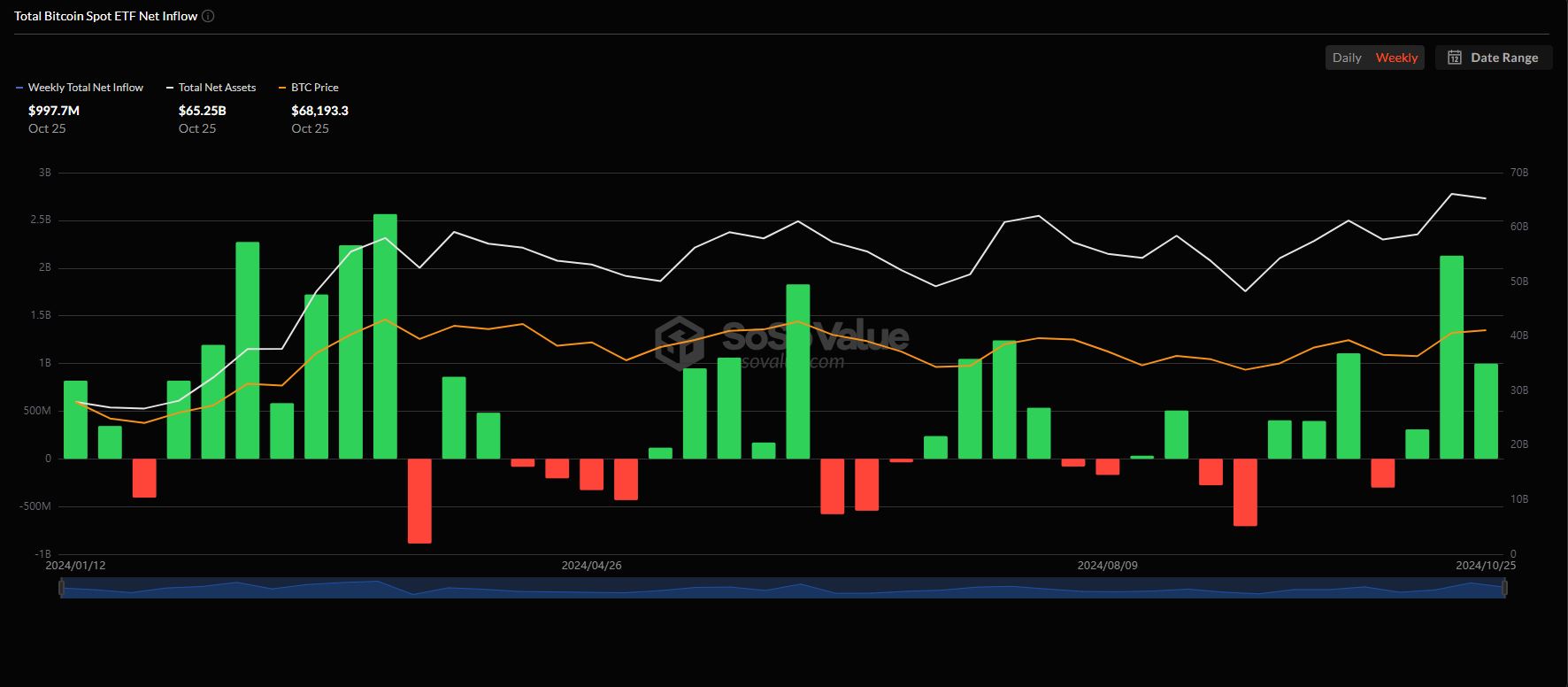The width and height of the screenshot is (1568, 687).
Task: Click the 2024/08/09 x-axis label
Action: (1107, 565)
